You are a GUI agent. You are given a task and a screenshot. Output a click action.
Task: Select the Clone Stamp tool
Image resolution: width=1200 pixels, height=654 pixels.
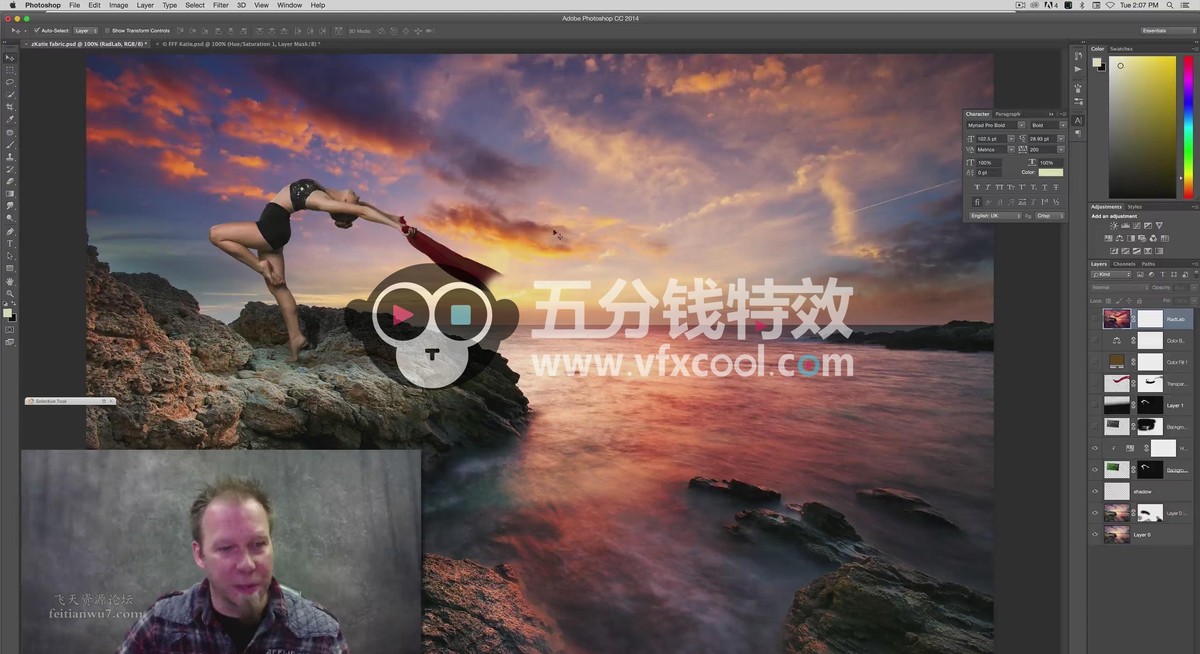(10, 157)
